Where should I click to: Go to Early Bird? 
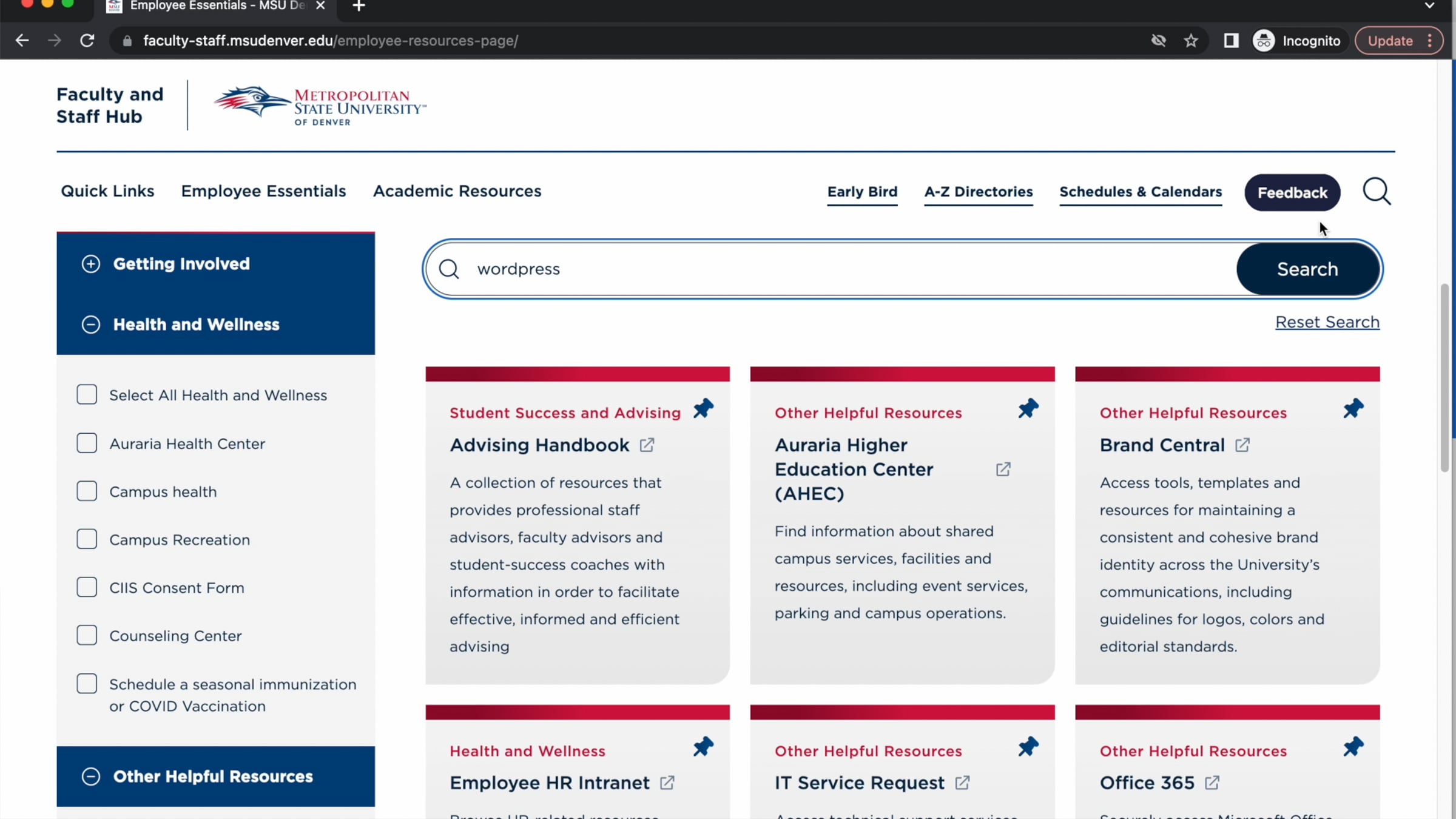862,192
